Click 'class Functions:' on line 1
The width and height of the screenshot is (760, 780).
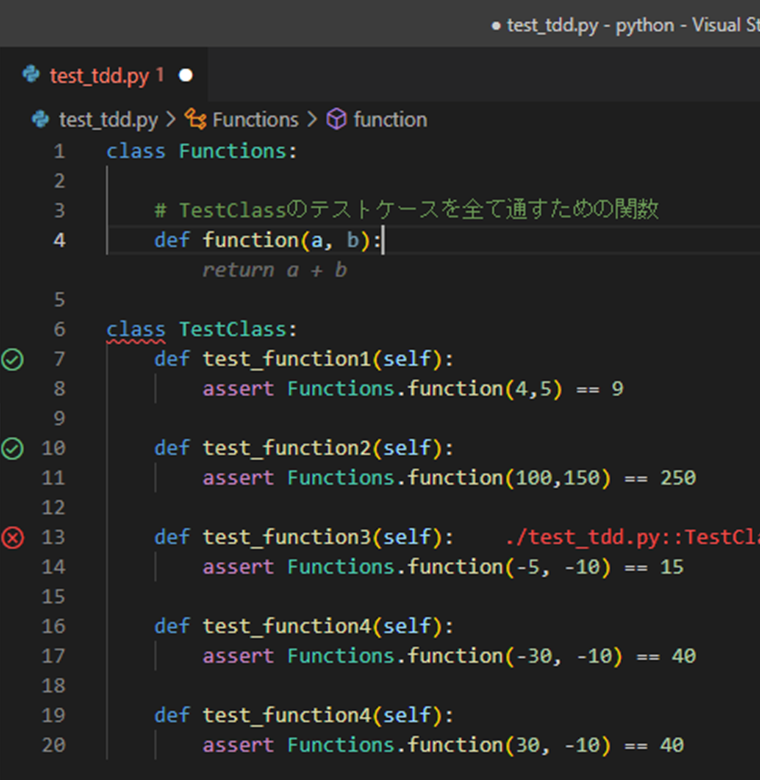point(201,151)
